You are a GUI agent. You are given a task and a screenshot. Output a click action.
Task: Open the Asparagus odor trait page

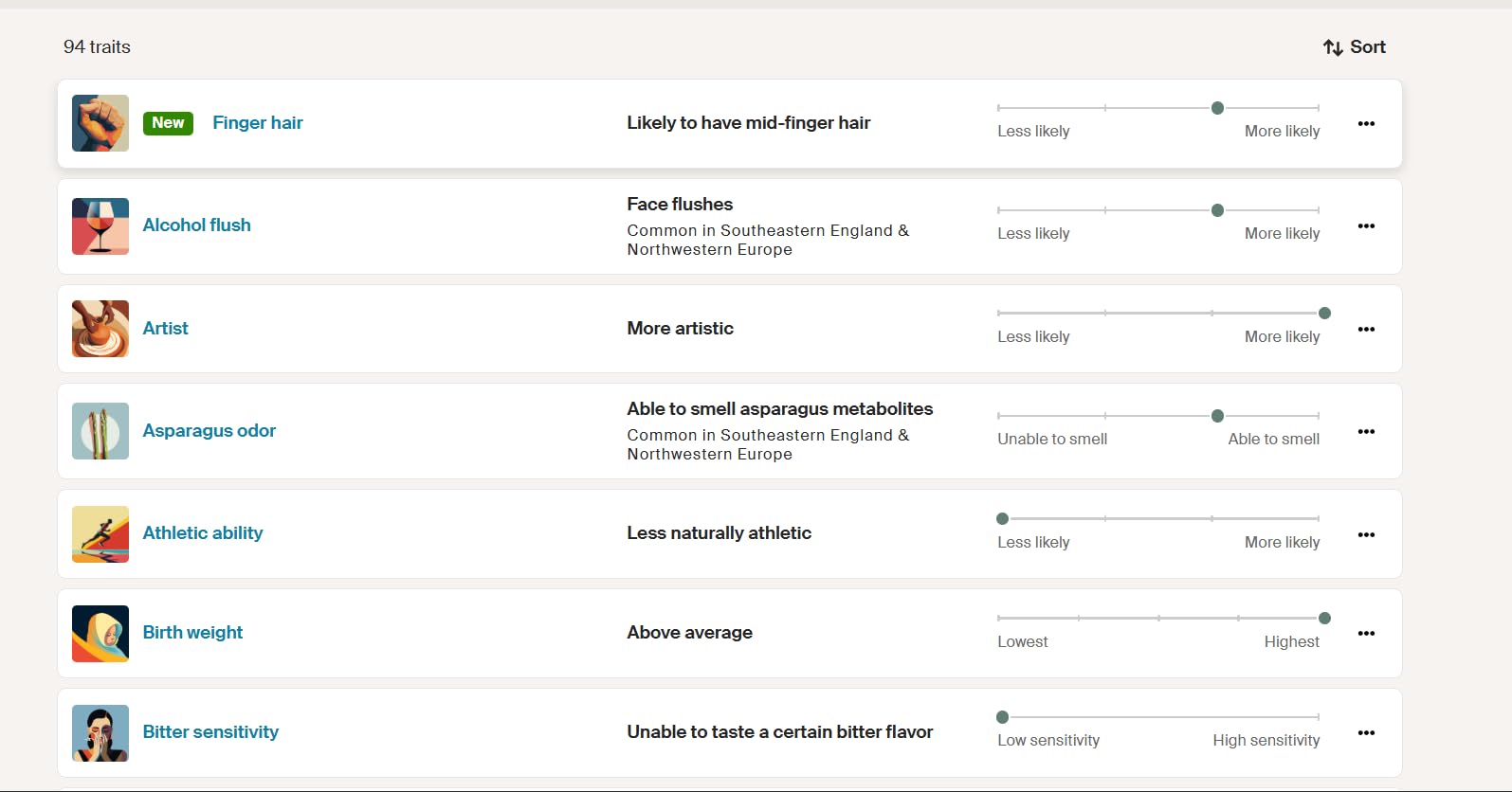click(209, 431)
